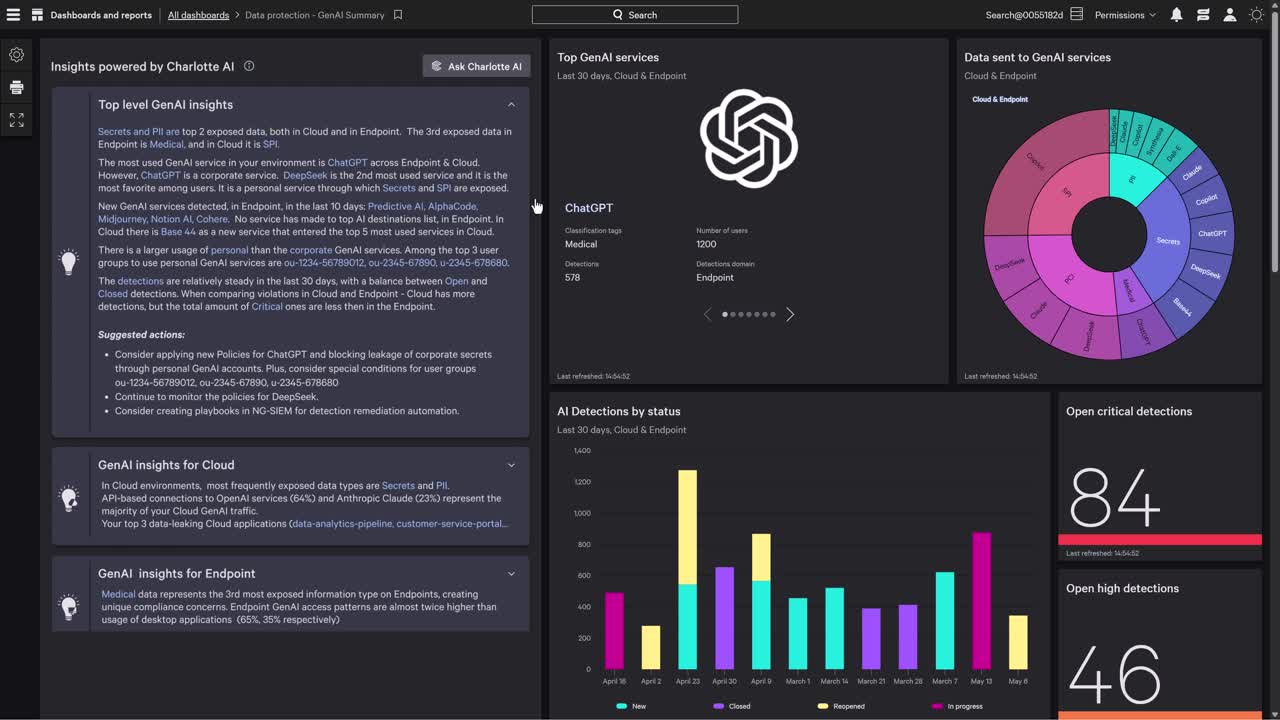
Task: Toggle the New series in chart legend
Action: (632, 706)
